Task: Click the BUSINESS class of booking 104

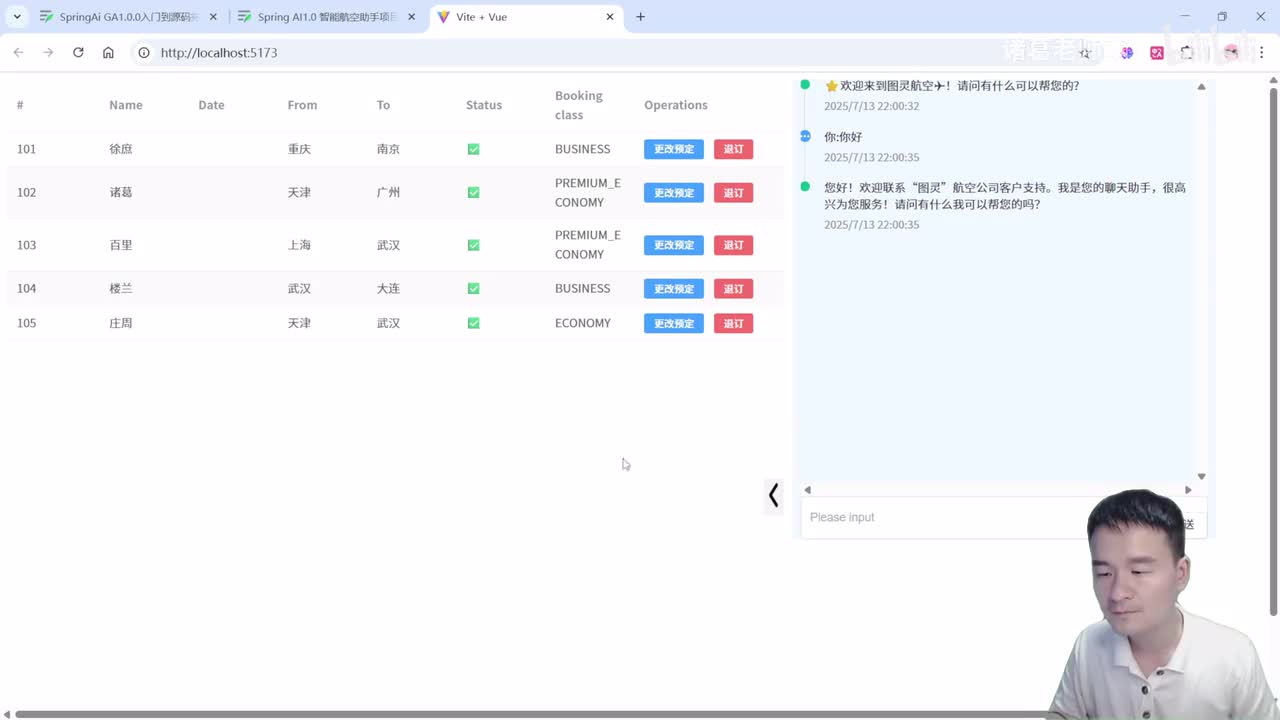Action: (583, 288)
